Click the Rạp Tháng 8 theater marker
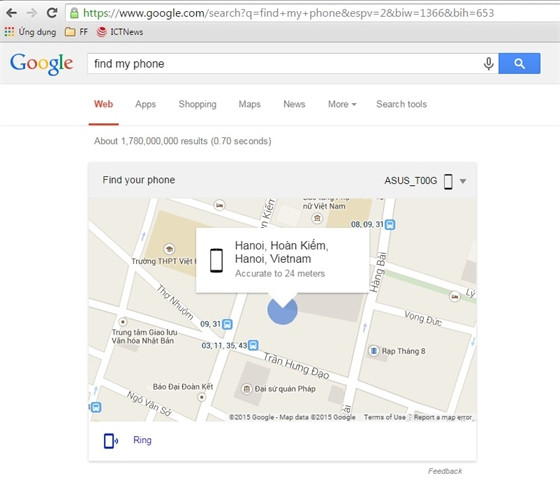The width and height of the screenshot is (560, 486). tap(373, 351)
